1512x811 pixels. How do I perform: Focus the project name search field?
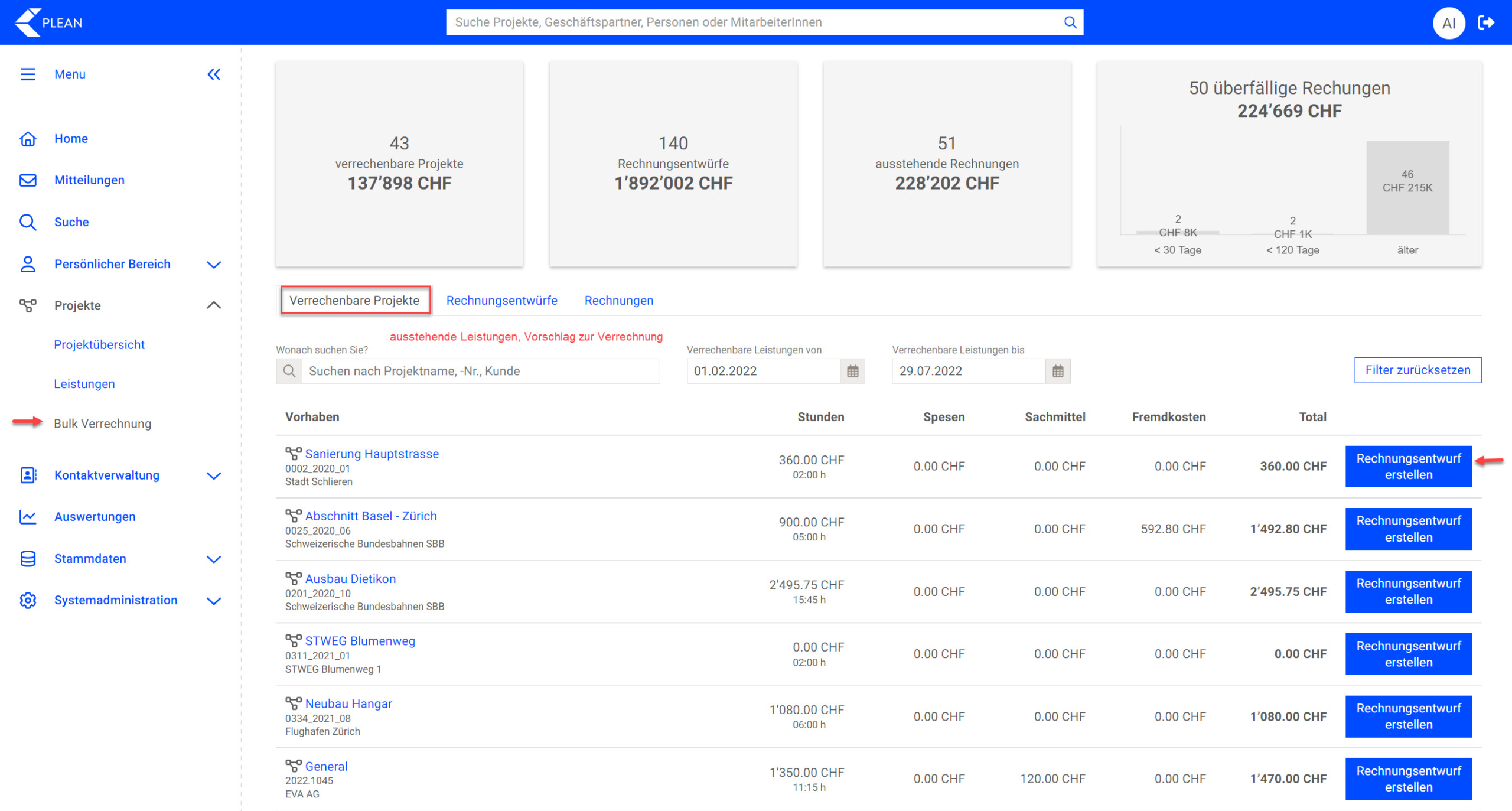click(x=480, y=371)
